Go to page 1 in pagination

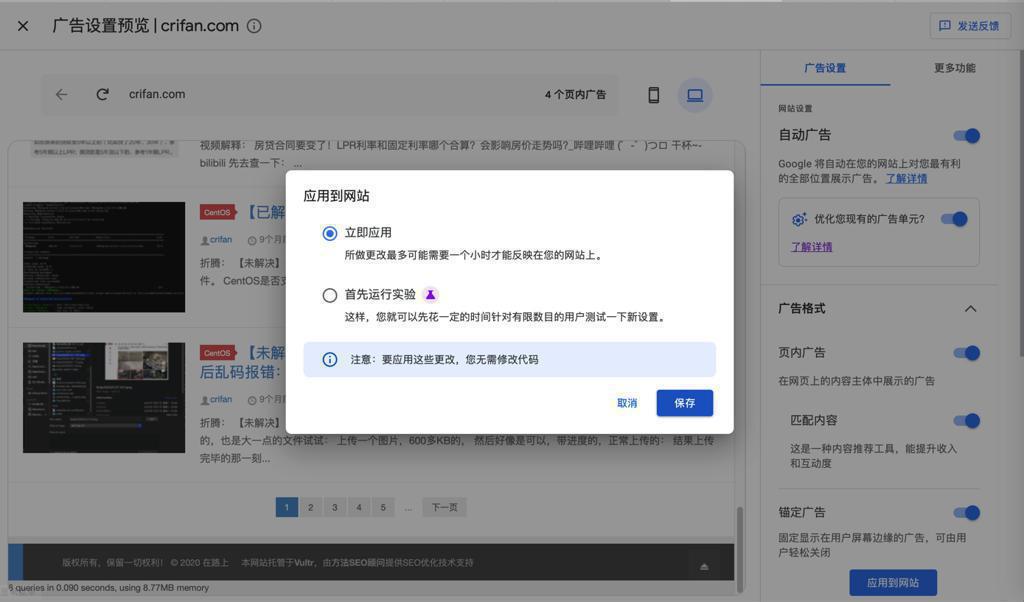click(x=287, y=507)
